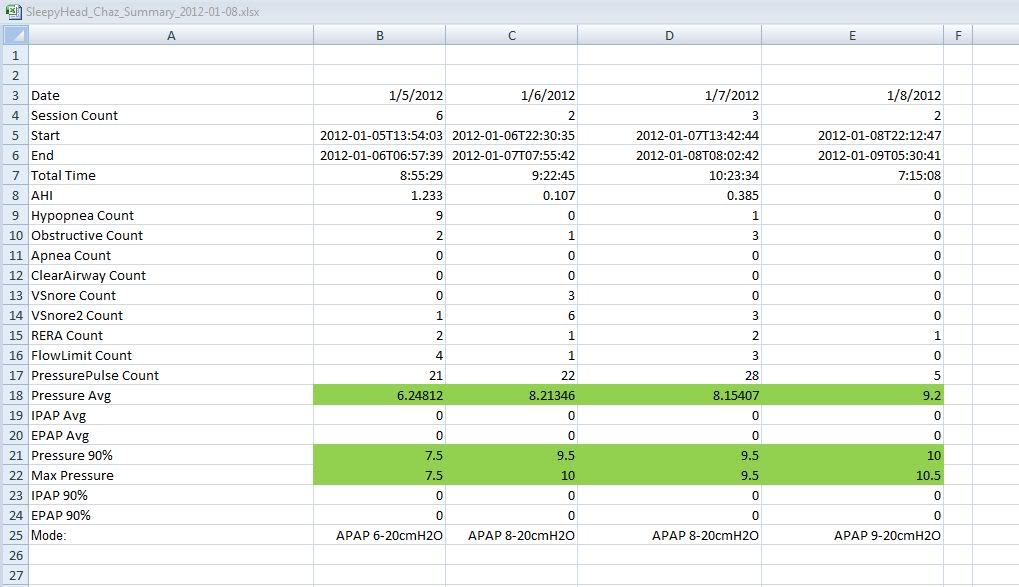Screen dimensions: 1019x587
Task: Select the date cell 1/7/2012
Action: [x=669, y=95]
